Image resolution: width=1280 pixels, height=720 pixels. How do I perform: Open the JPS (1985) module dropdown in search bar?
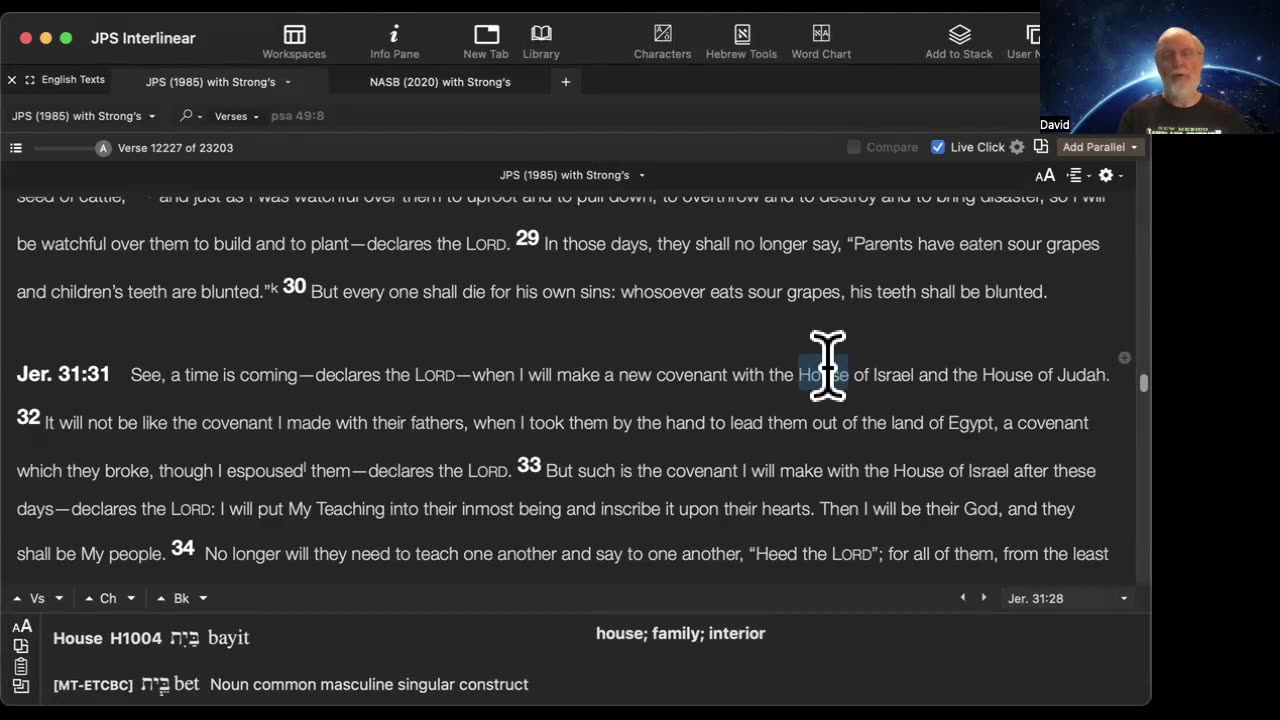(84, 116)
